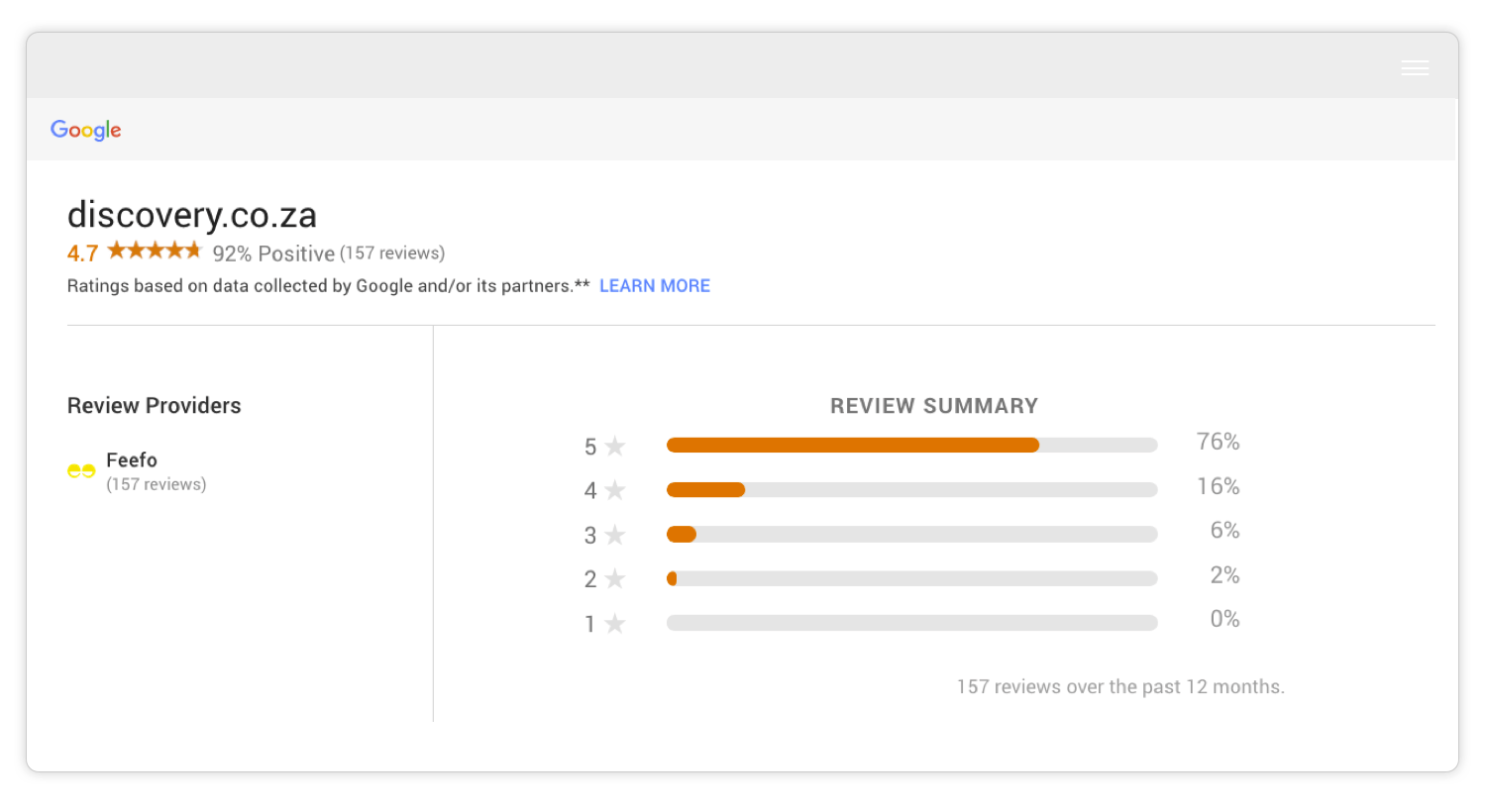Screen dimensions: 1486x812
Task: Click '157 reviews over the past 12 months'
Action: 1120,687
